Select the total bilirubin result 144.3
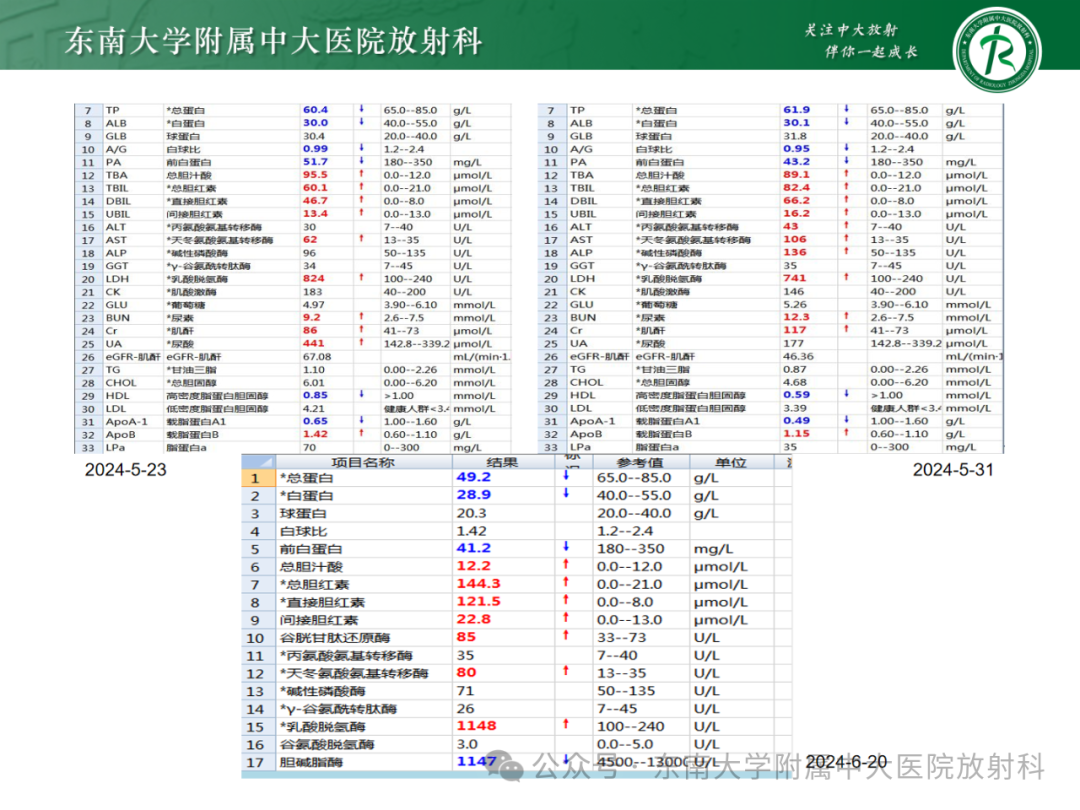1080x810 pixels. pyautogui.click(x=479, y=584)
